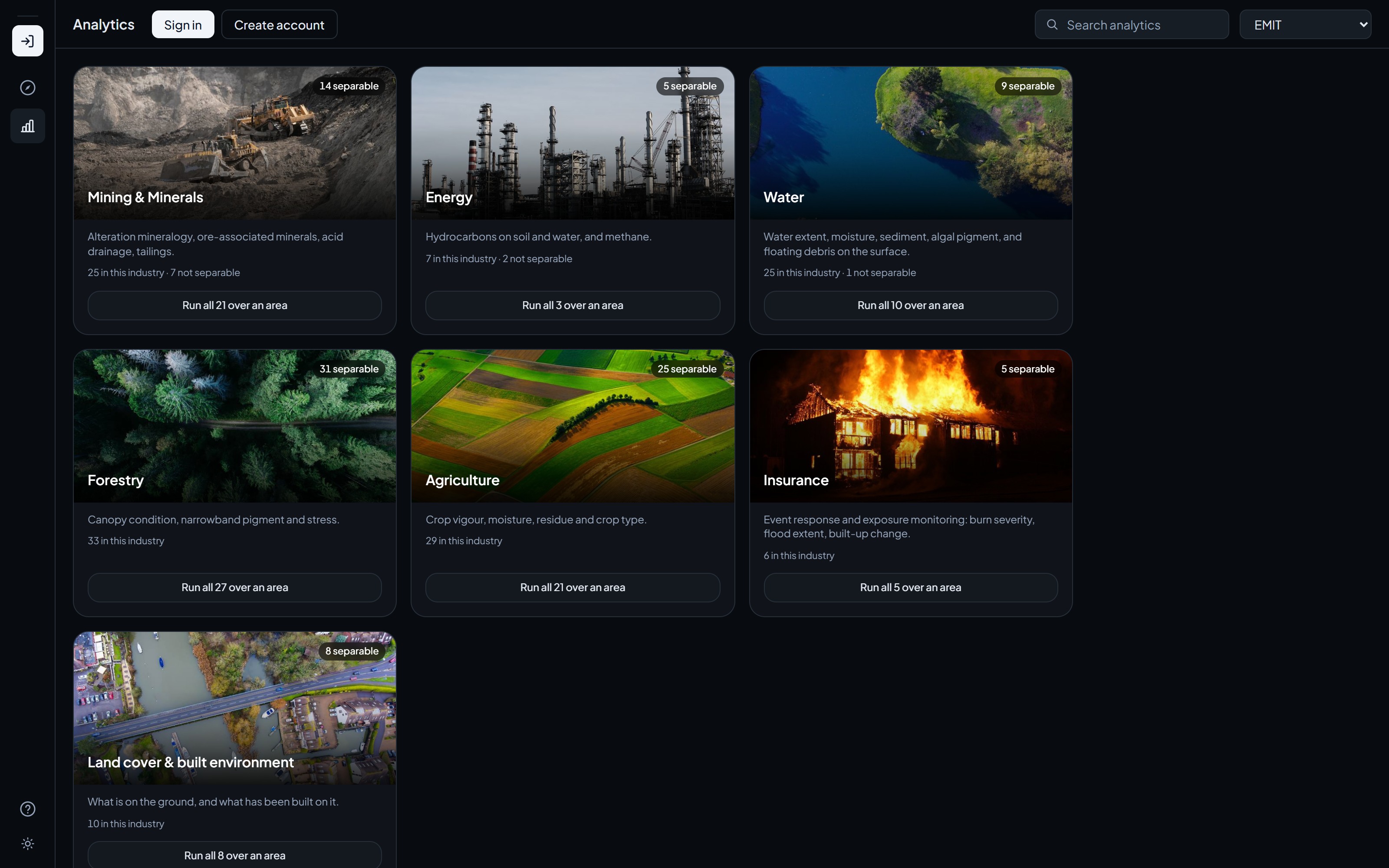
Task: Click '33 in this industry' text
Action: pos(126,541)
